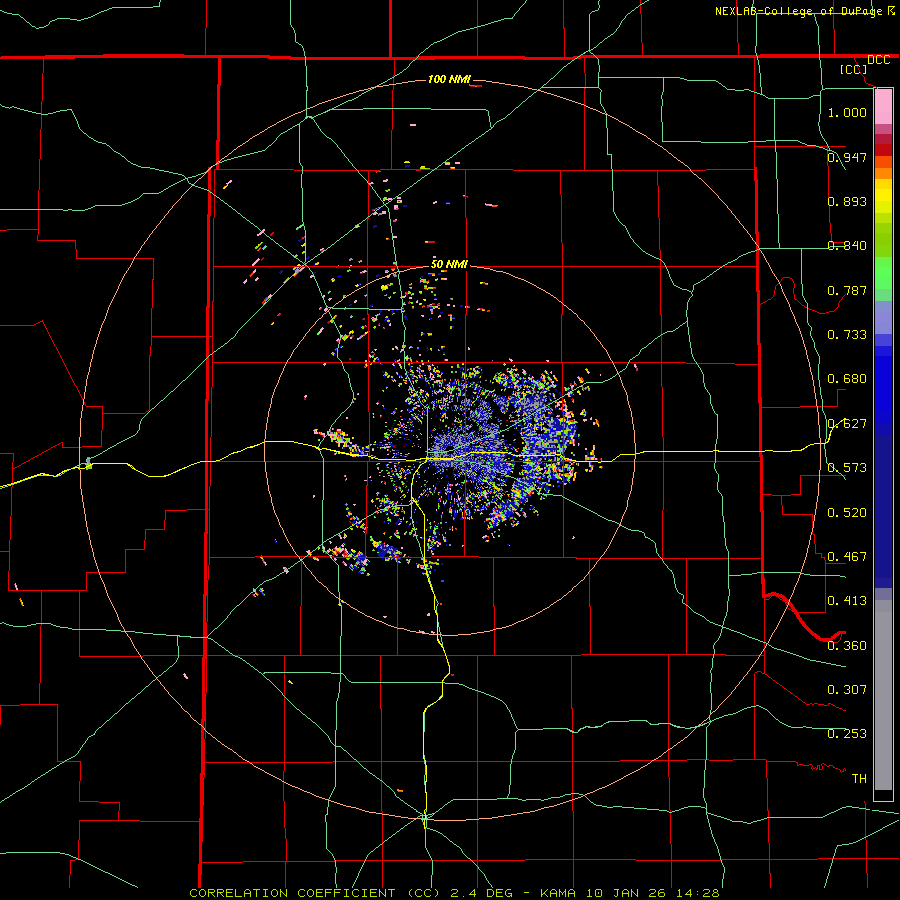Click the 0.627 color scale value
900x900 pixels.
click(847, 423)
